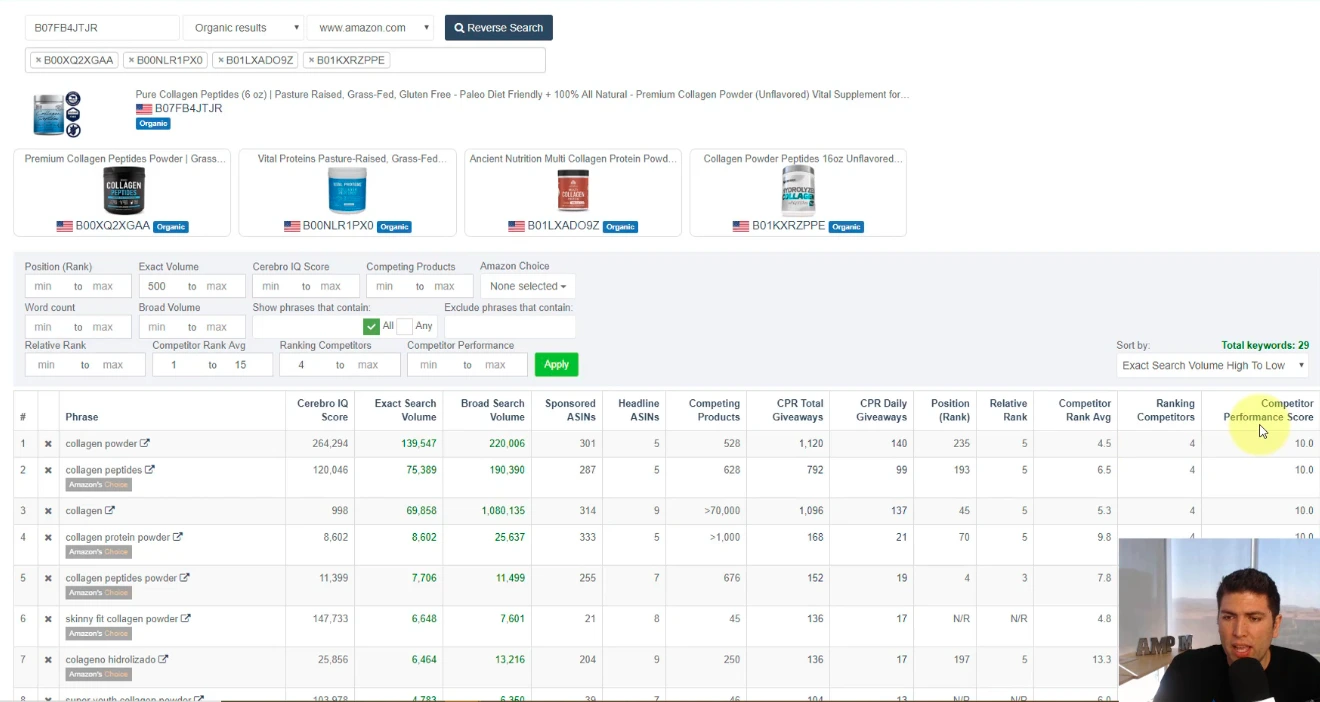Open the www.amazon.com marketplace dropdown

click(x=371, y=27)
